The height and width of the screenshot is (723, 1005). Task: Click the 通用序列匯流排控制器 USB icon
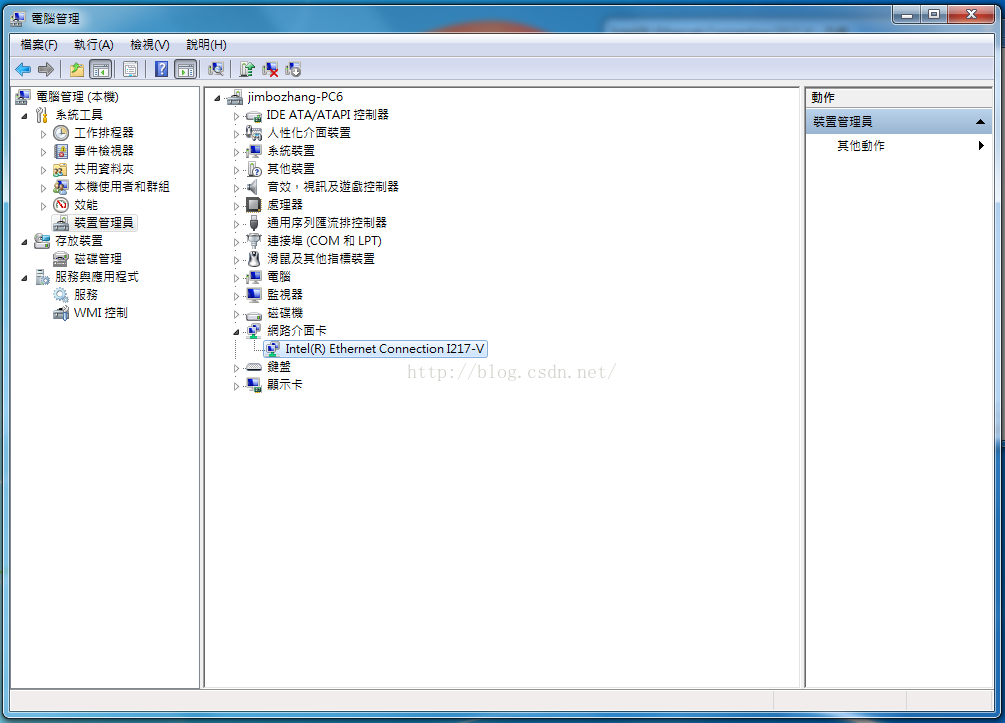point(254,222)
